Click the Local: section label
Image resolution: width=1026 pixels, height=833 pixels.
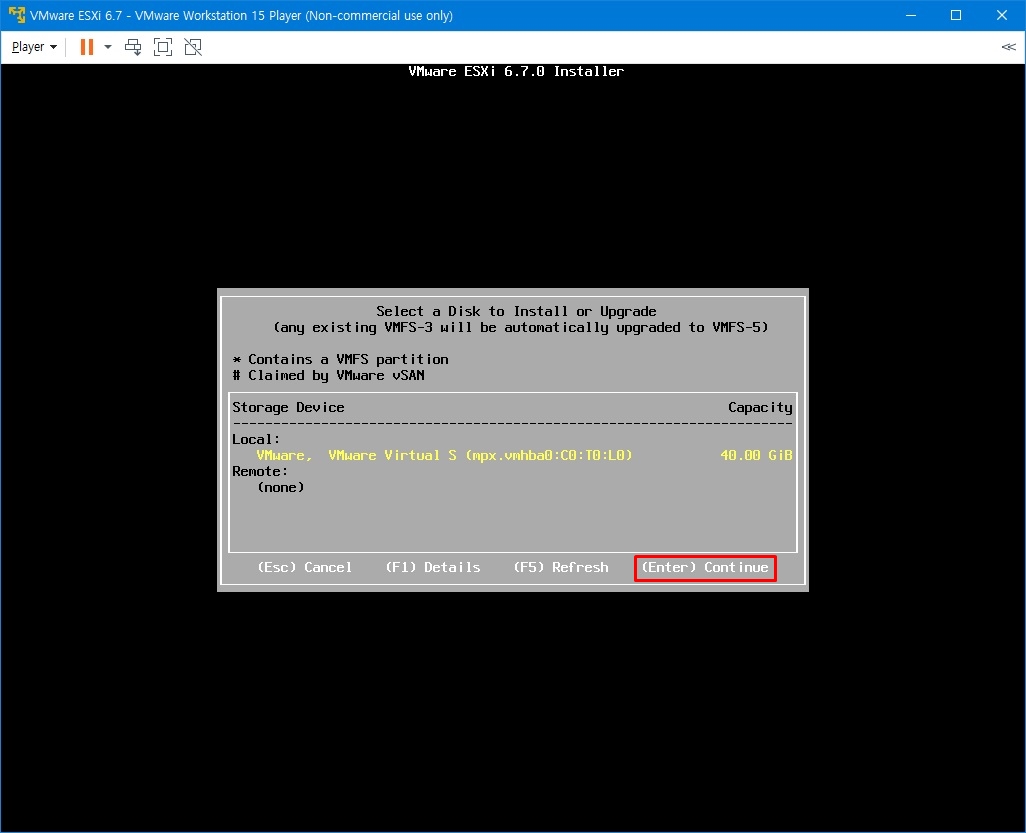coord(256,439)
